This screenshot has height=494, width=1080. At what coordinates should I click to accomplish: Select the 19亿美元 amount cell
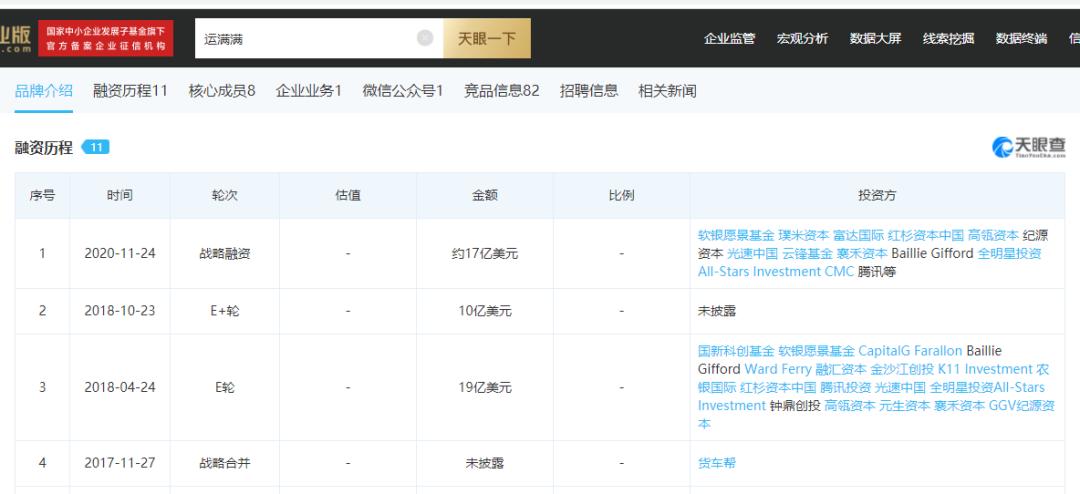pos(485,387)
